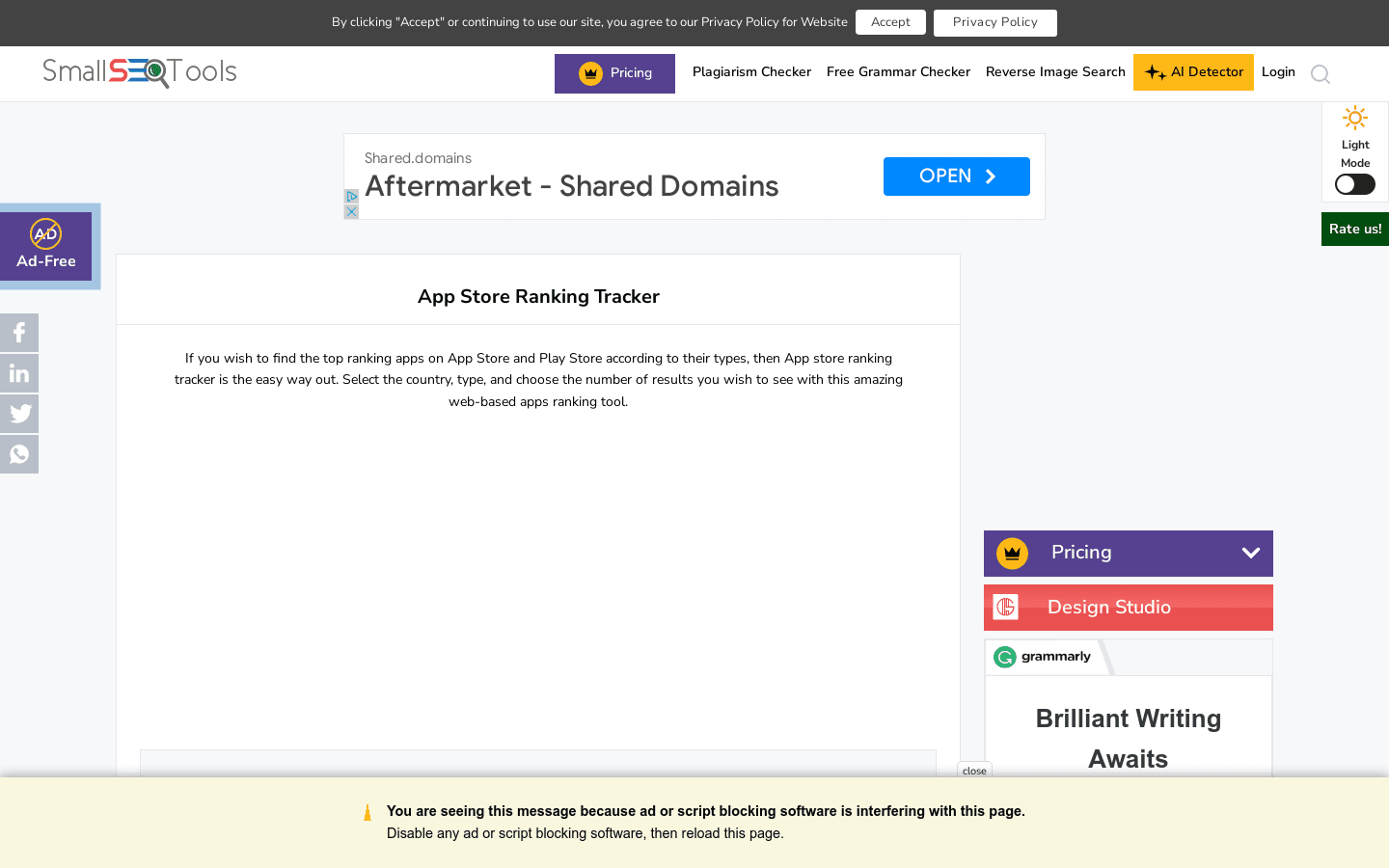
Task: Expand the Pricing dropdown chevron
Action: [1251, 553]
